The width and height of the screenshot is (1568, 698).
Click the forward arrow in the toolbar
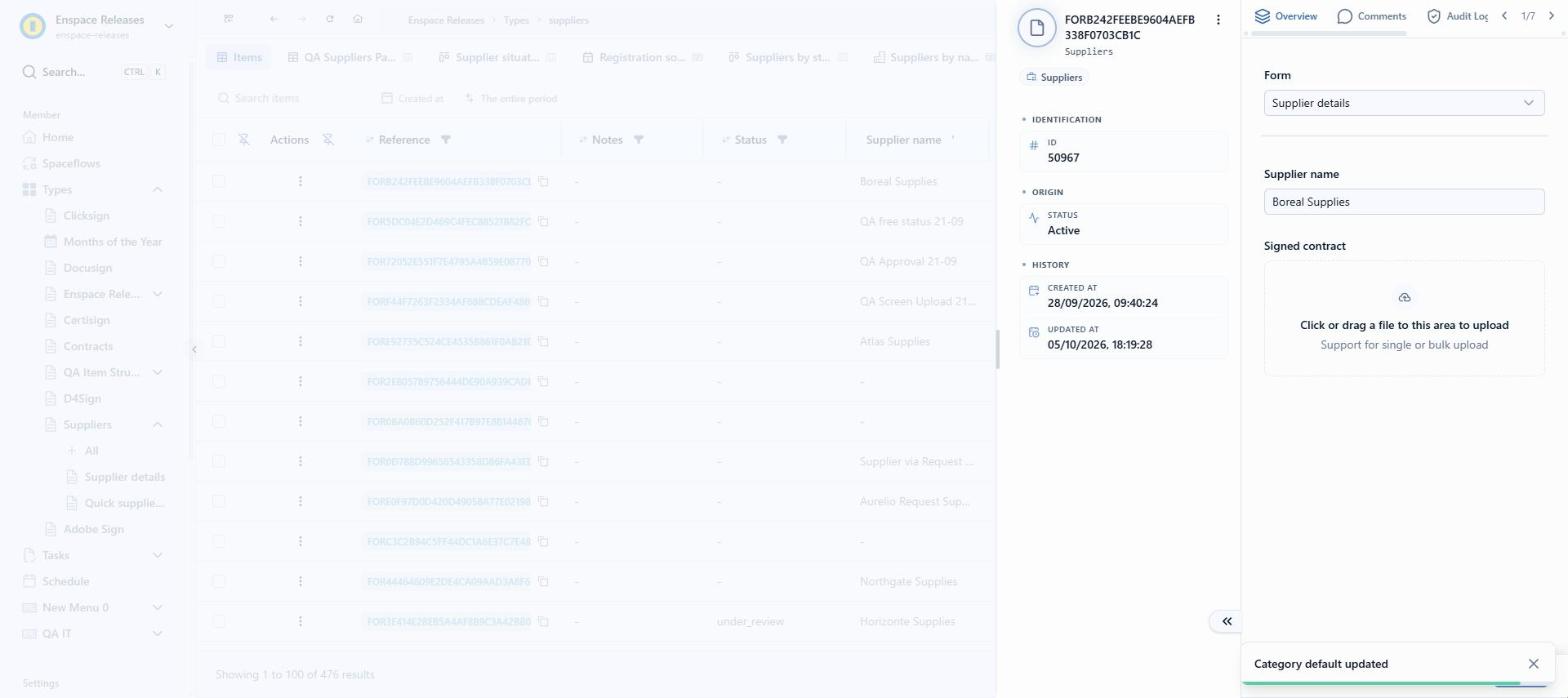point(302,19)
